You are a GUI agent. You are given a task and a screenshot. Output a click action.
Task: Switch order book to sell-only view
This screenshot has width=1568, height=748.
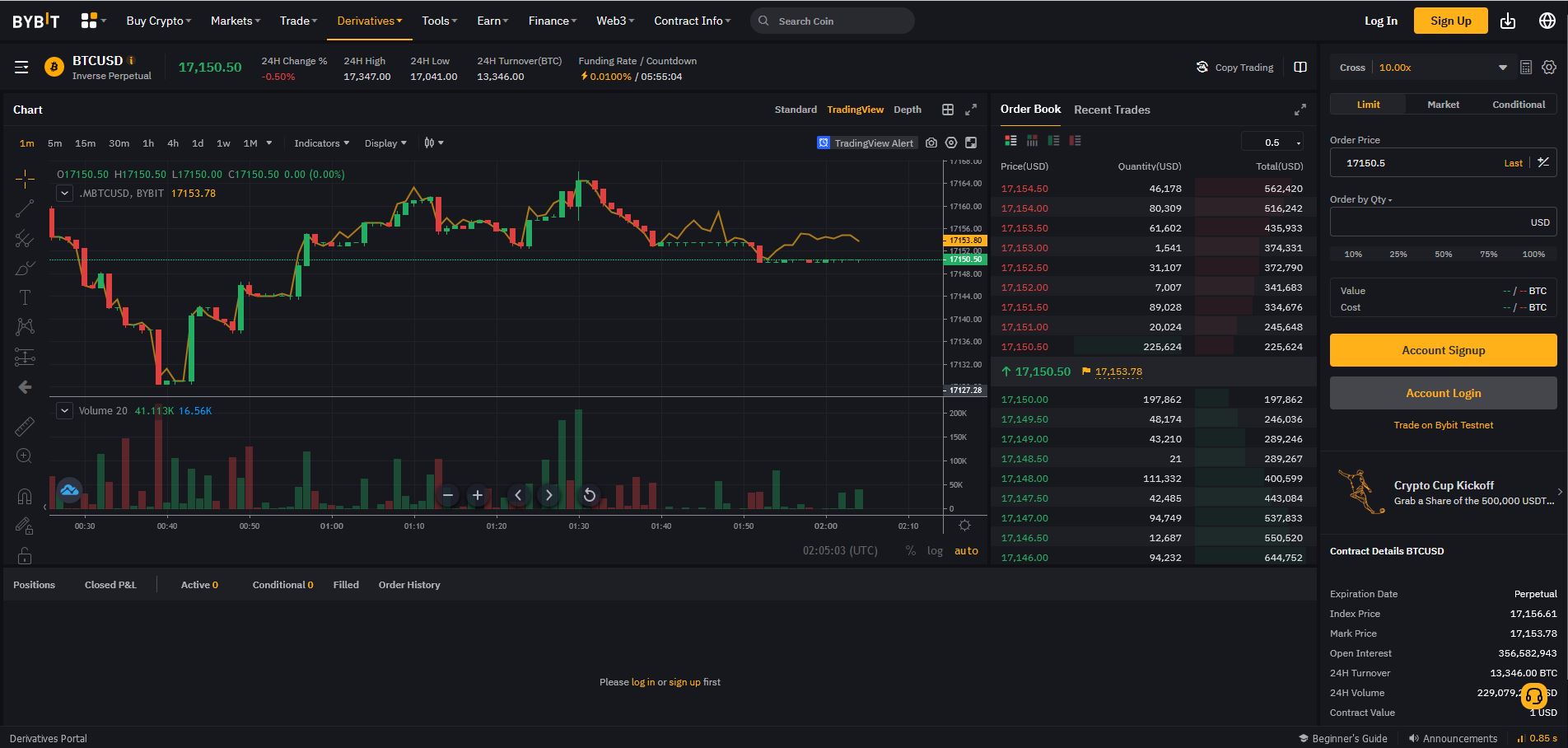click(1075, 141)
